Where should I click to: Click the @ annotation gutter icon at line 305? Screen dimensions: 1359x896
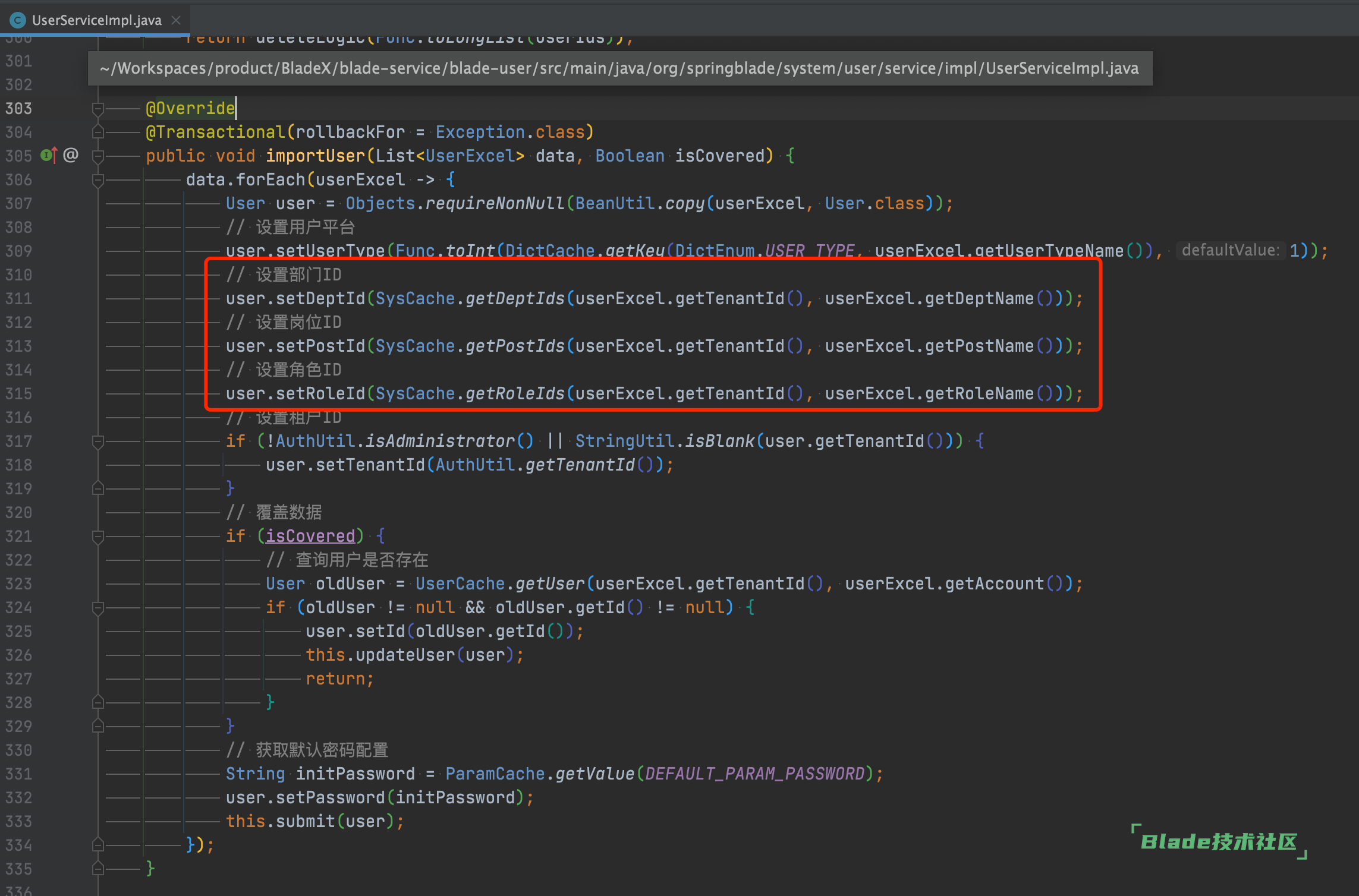click(x=71, y=156)
